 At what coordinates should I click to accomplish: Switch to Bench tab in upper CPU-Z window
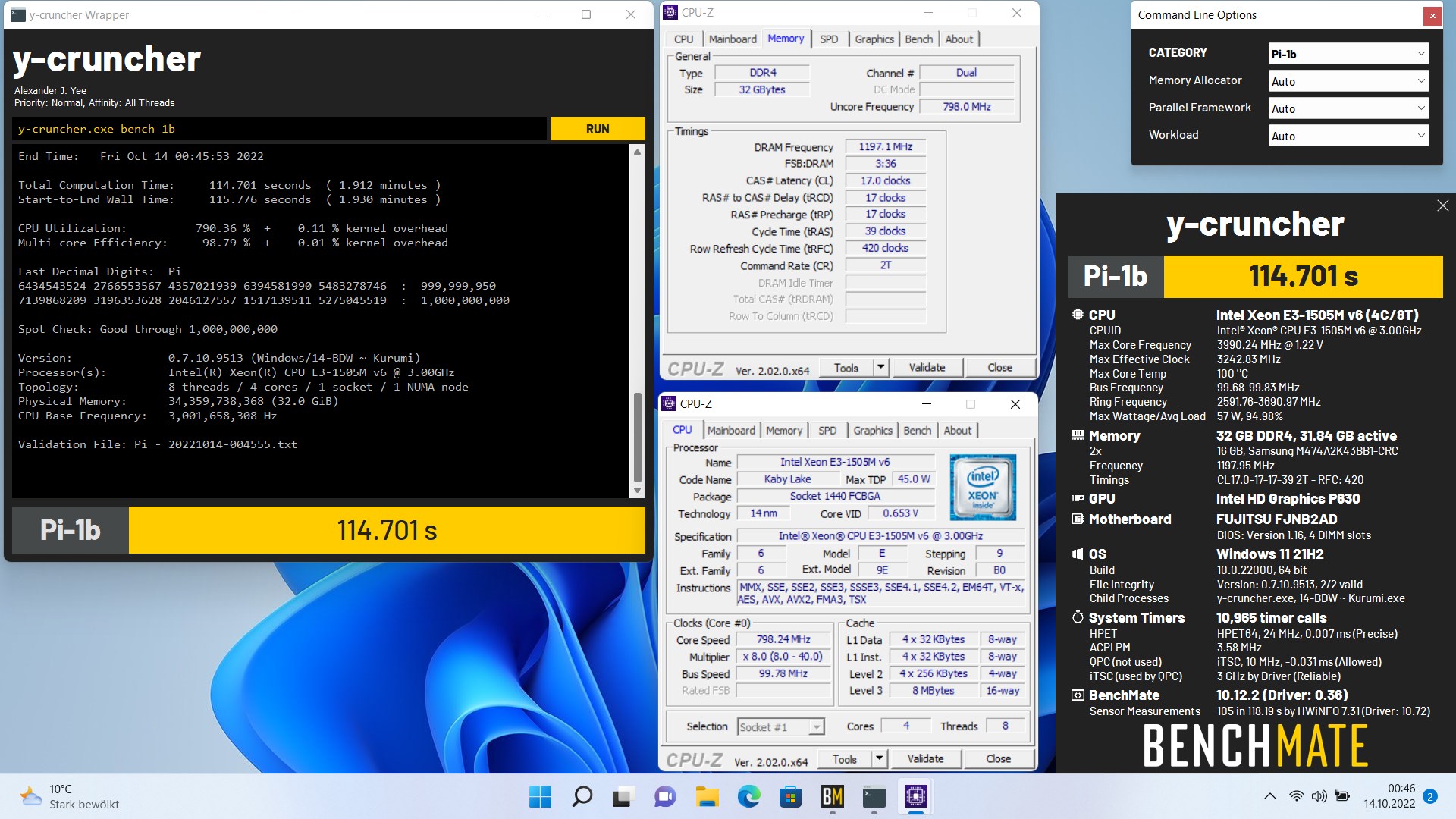point(919,39)
